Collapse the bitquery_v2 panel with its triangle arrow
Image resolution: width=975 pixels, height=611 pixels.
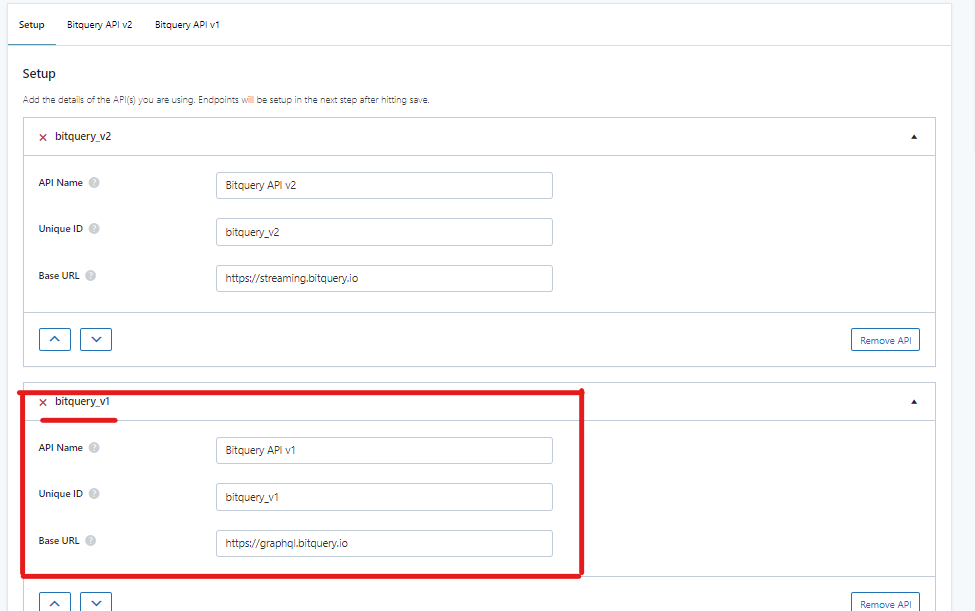point(914,137)
